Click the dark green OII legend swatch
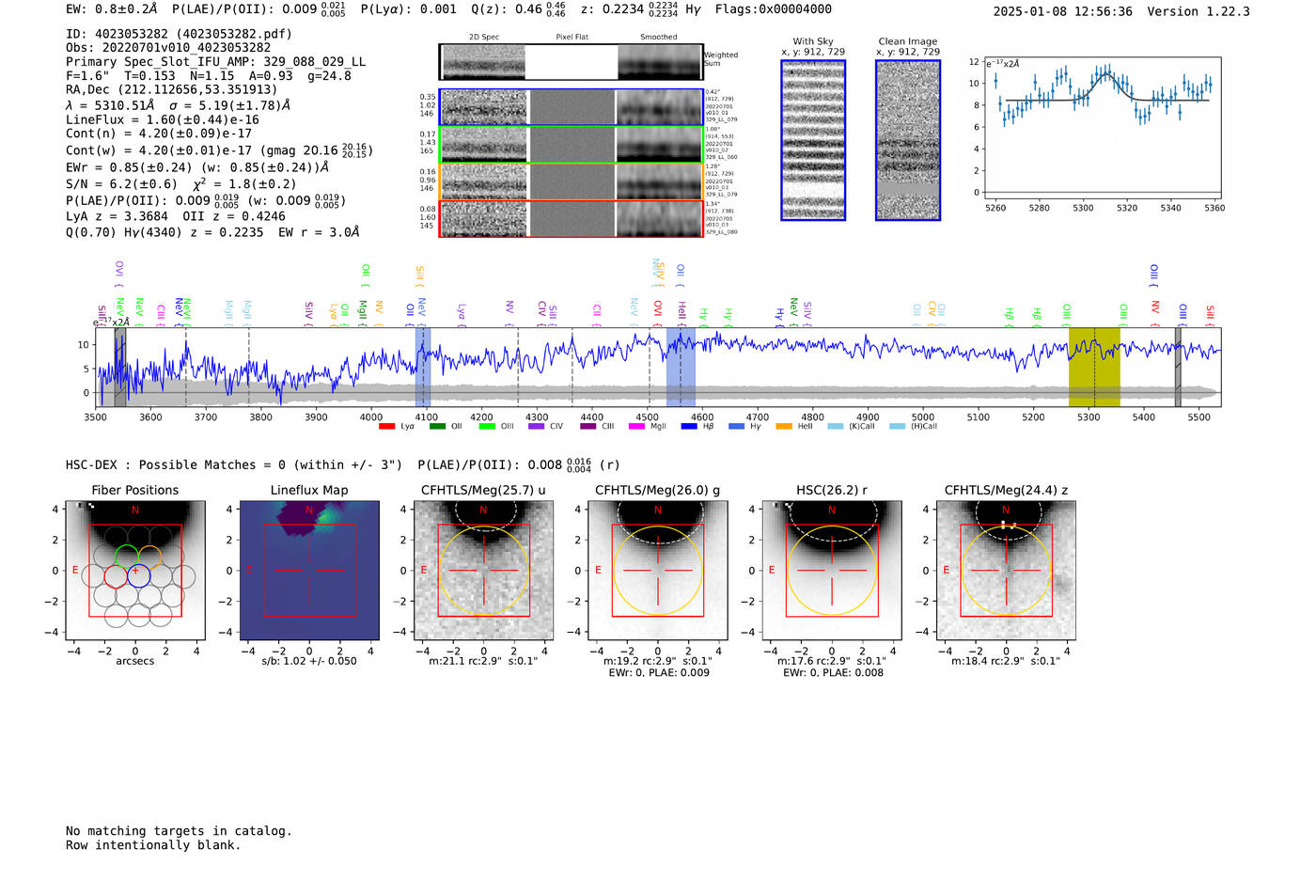Image resolution: width=1316 pixels, height=896 pixels. [x=437, y=427]
